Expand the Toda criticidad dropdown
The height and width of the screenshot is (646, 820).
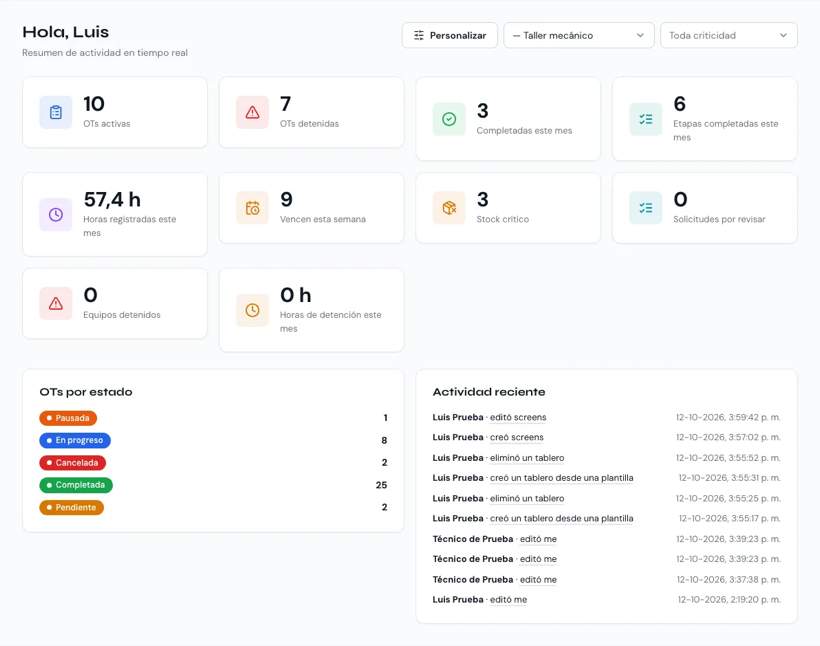coord(729,35)
